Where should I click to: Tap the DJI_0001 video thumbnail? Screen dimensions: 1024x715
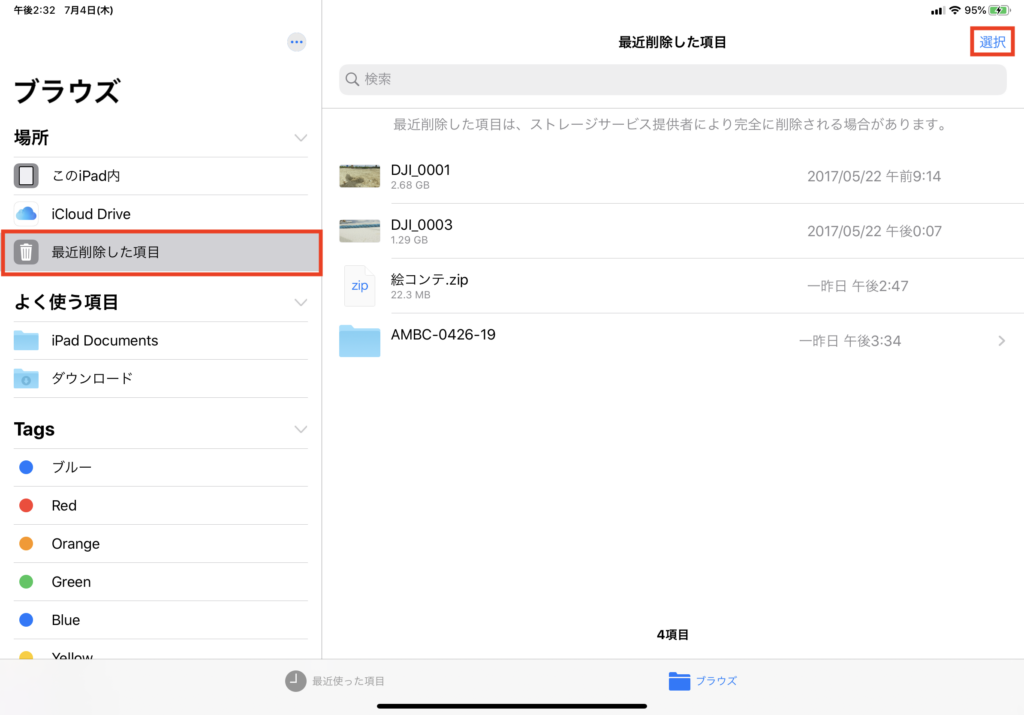point(359,176)
